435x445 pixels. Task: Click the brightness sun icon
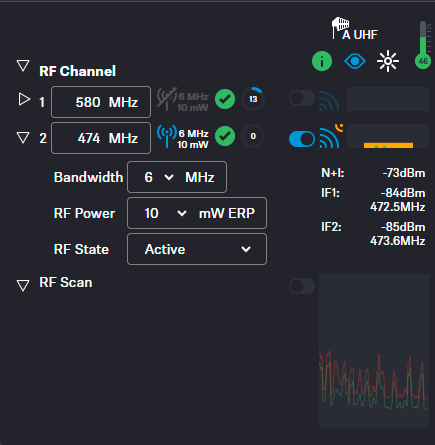click(x=388, y=61)
